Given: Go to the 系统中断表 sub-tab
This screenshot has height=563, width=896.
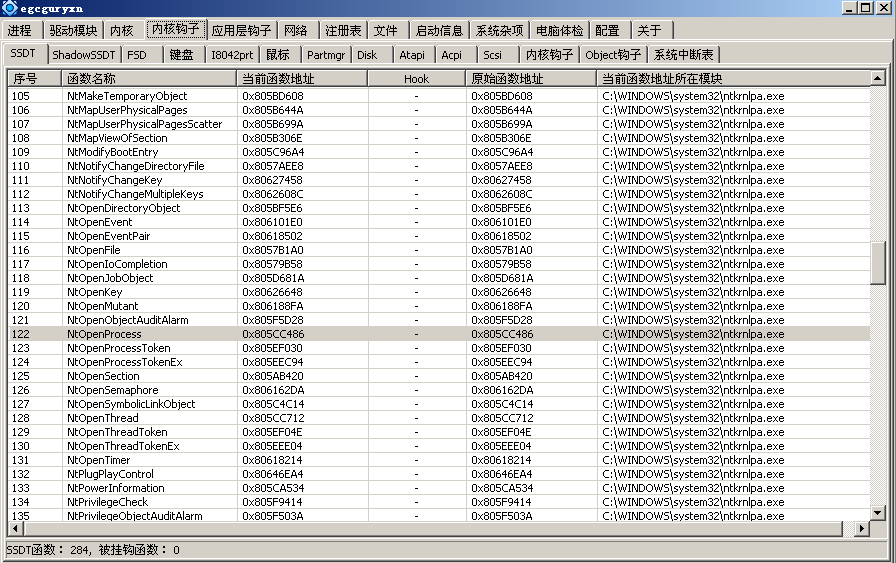Looking at the screenshot, I should (x=683, y=54).
